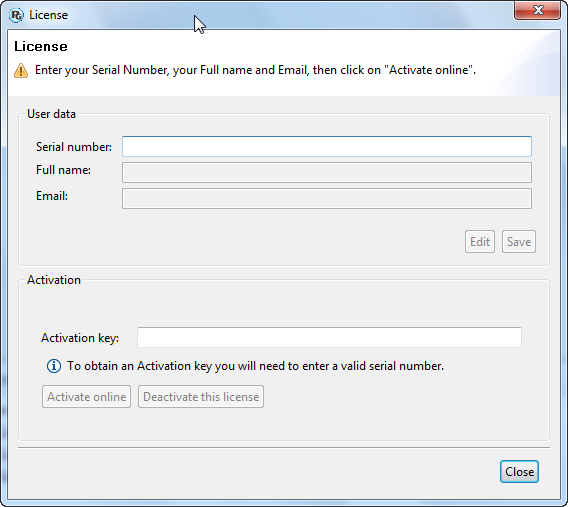Click the Activation key label
568x507 pixels.
pos(80,338)
